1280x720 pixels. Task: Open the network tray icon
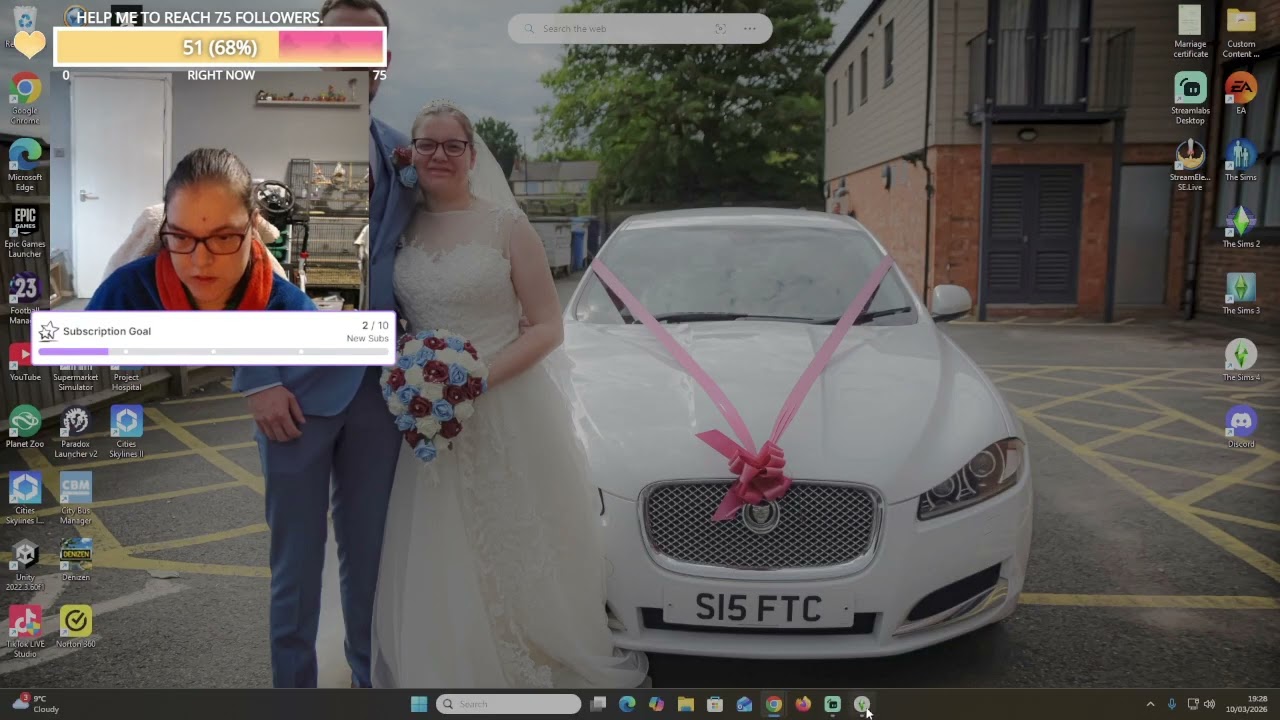[1193, 704]
